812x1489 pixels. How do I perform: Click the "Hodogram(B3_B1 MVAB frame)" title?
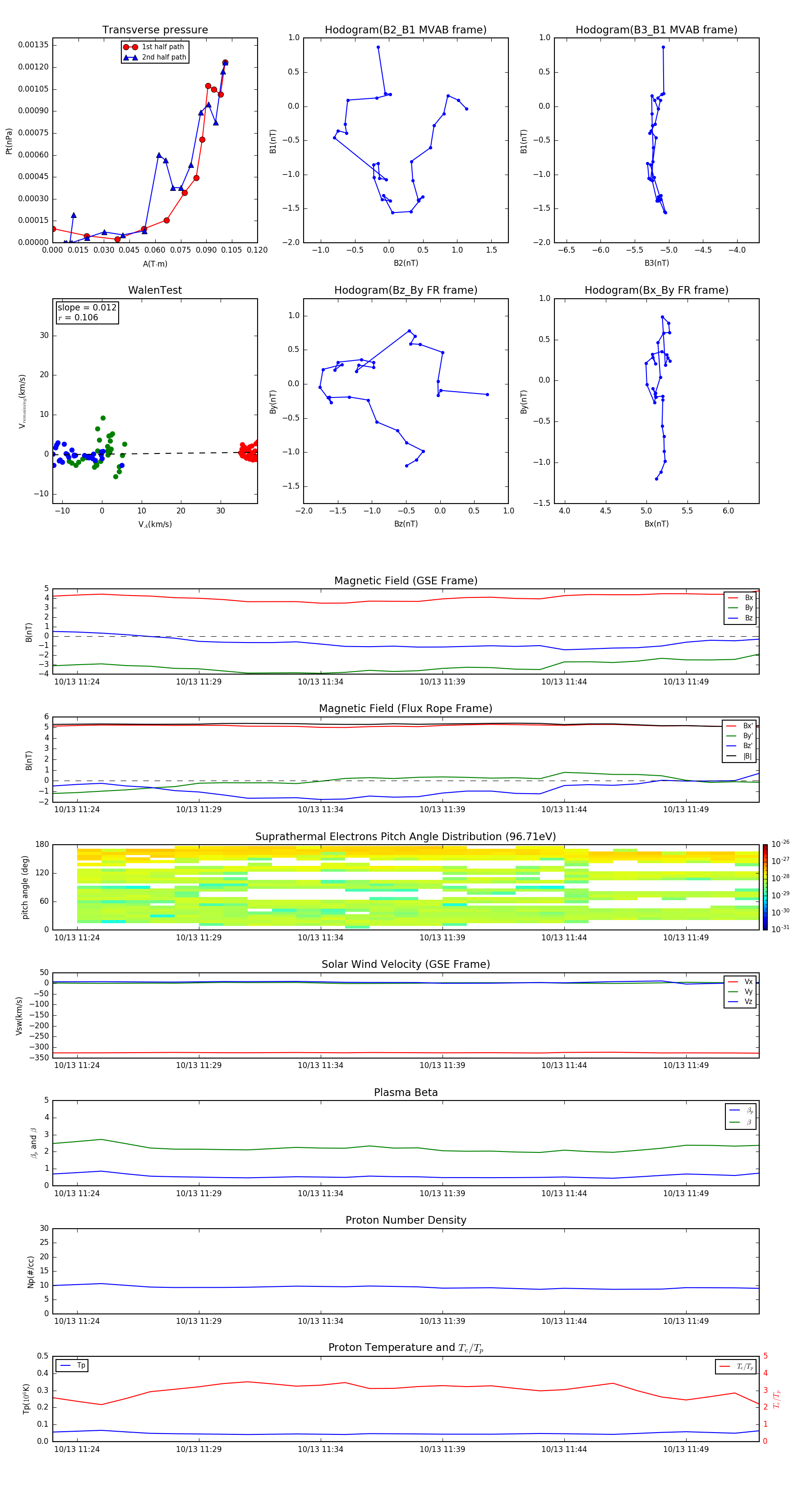(x=656, y=30)
